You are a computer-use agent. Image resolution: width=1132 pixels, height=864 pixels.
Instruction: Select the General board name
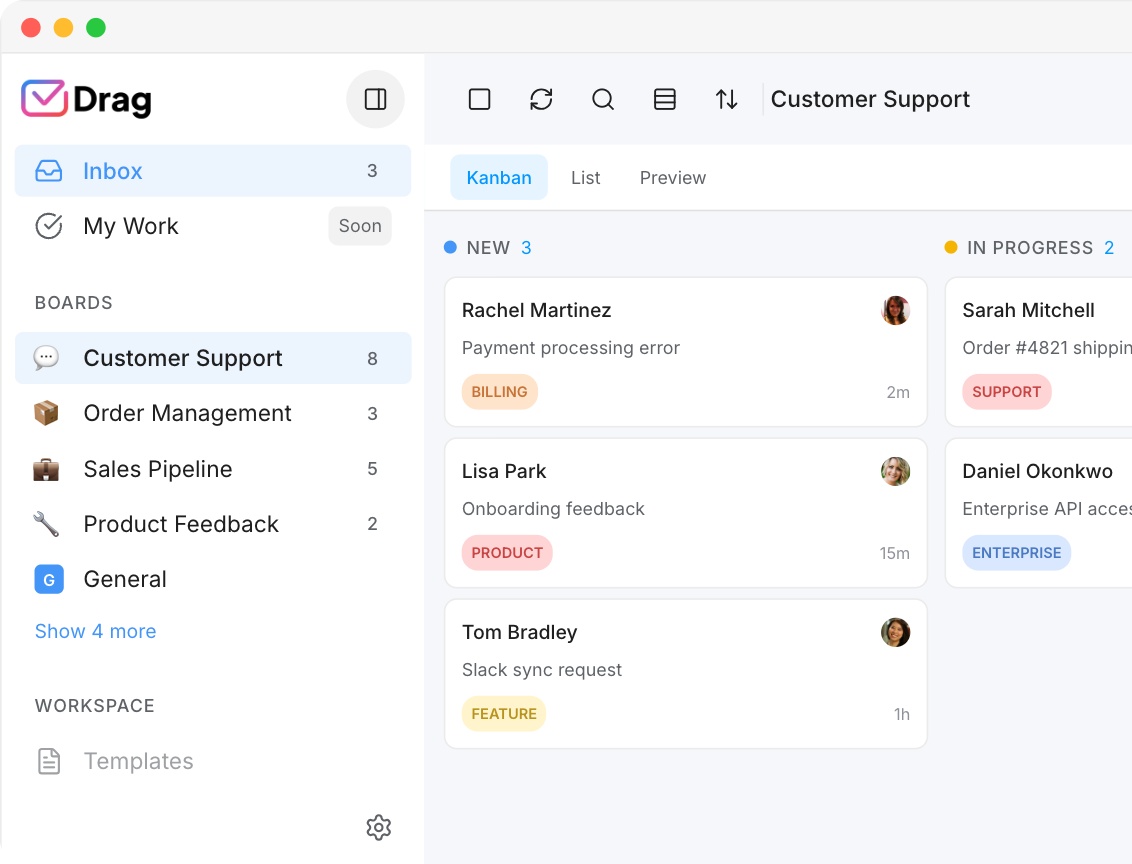pyautogui.click(x=125, y=579)
